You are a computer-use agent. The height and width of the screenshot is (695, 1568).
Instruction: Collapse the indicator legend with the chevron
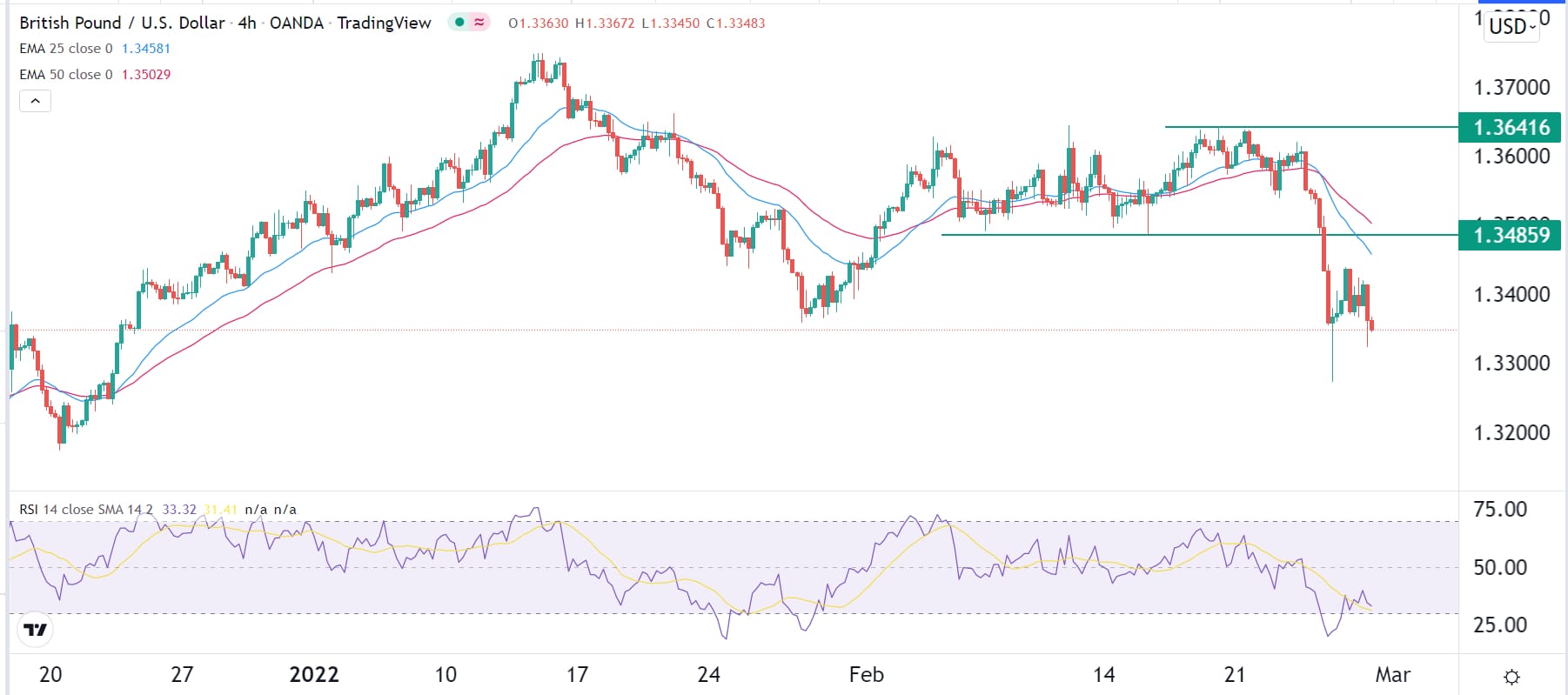pyautogui.click(x=35, y=101)
